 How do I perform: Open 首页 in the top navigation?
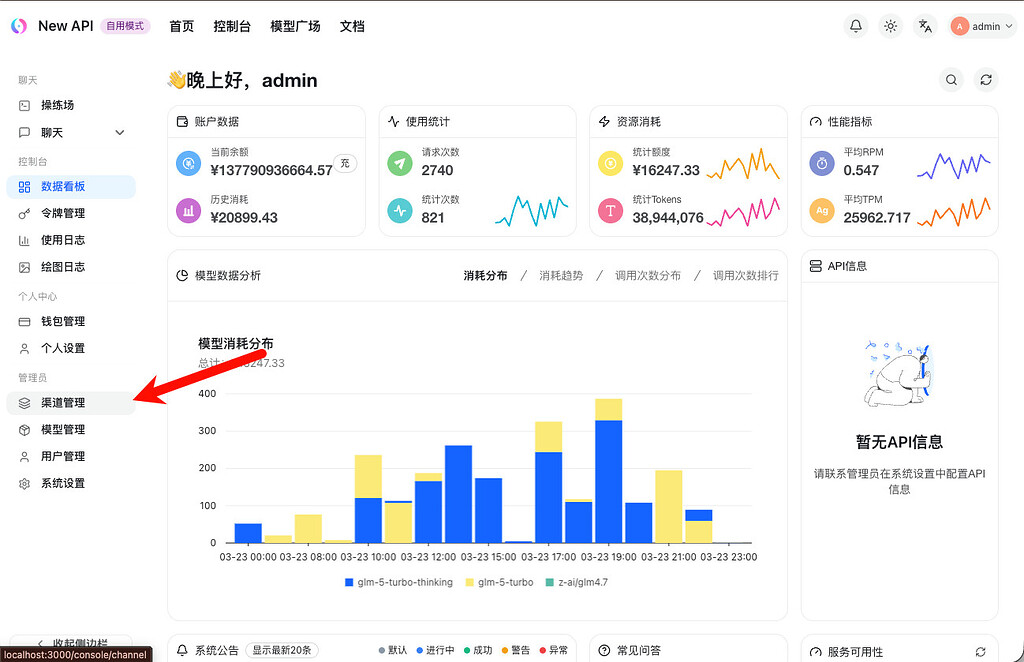(x=182, y=26)
